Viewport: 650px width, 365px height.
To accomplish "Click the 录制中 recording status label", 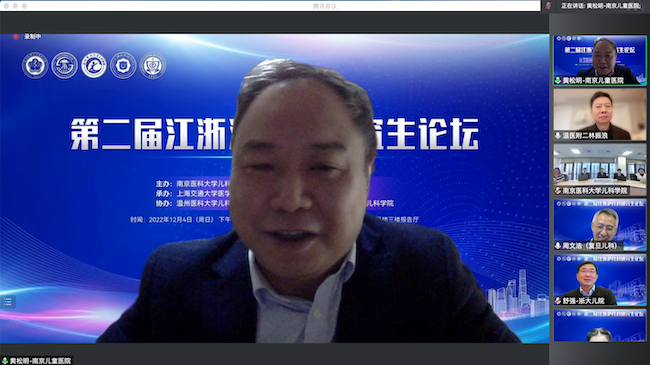I will coord(32,36).
